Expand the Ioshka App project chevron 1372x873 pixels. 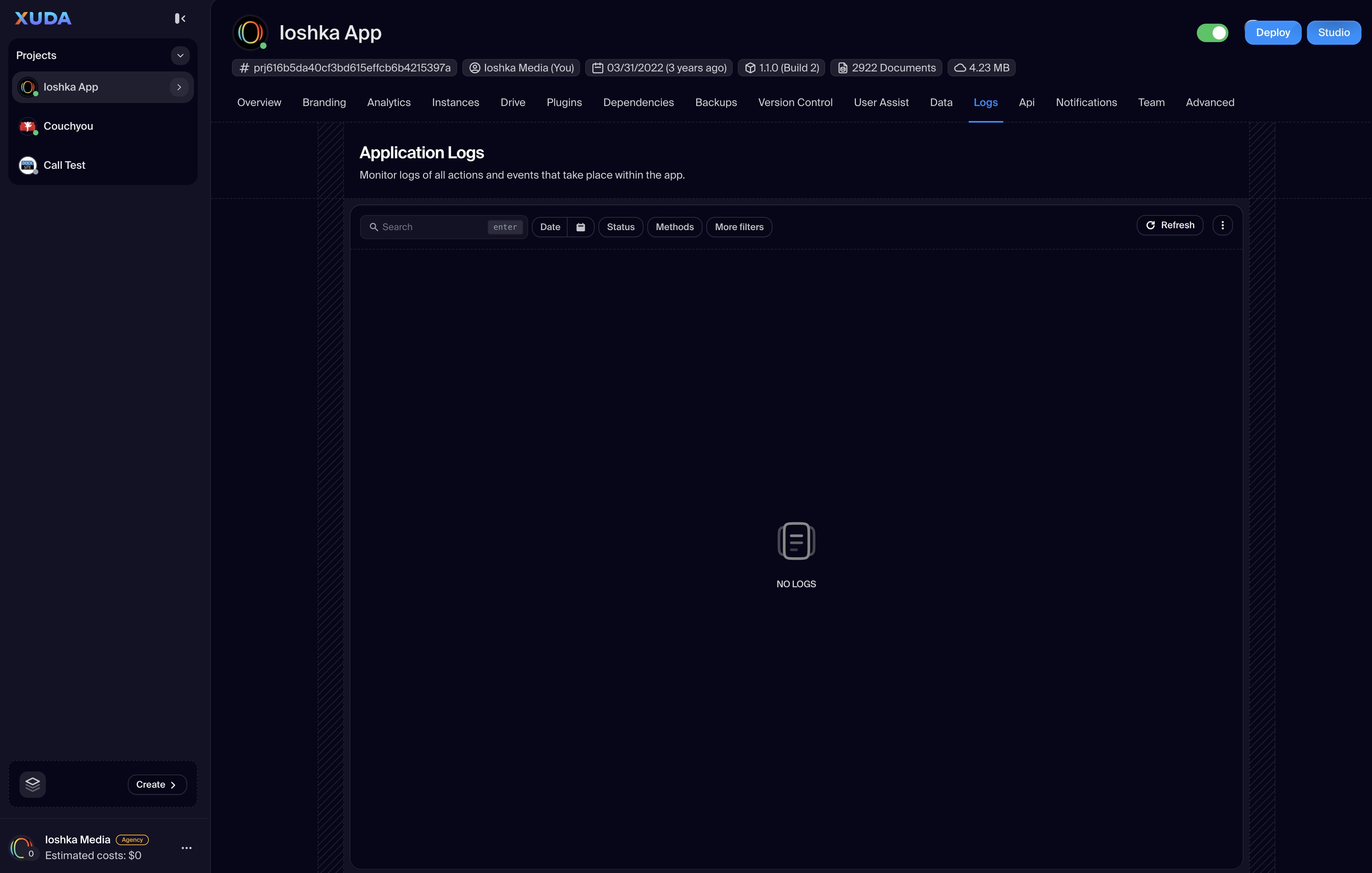[x=179, y=87]
